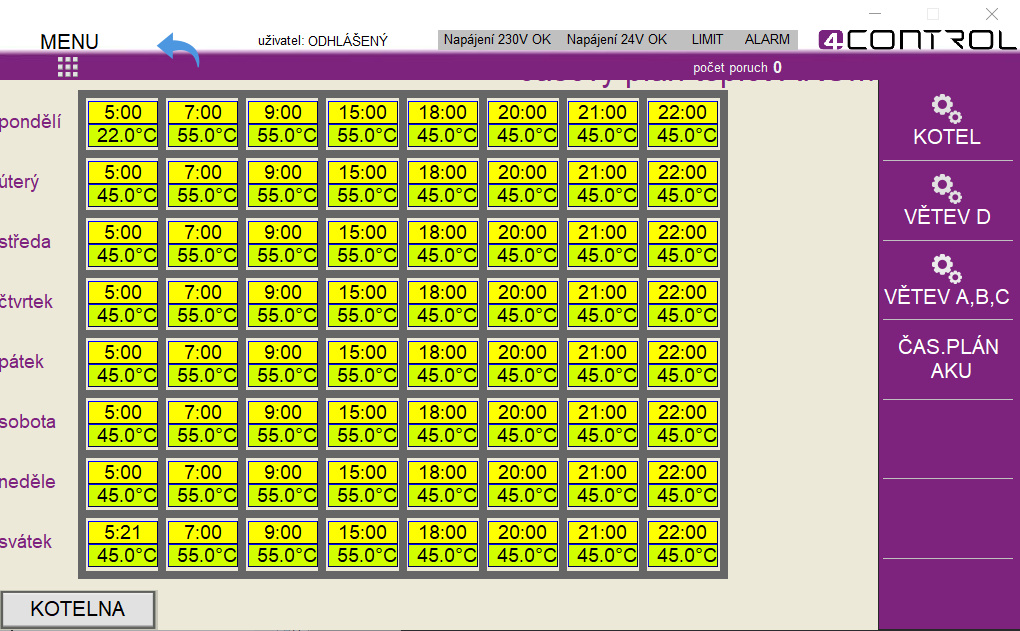Click the úterý row label
Screen dimensions: 1020x631
(20, 181)
